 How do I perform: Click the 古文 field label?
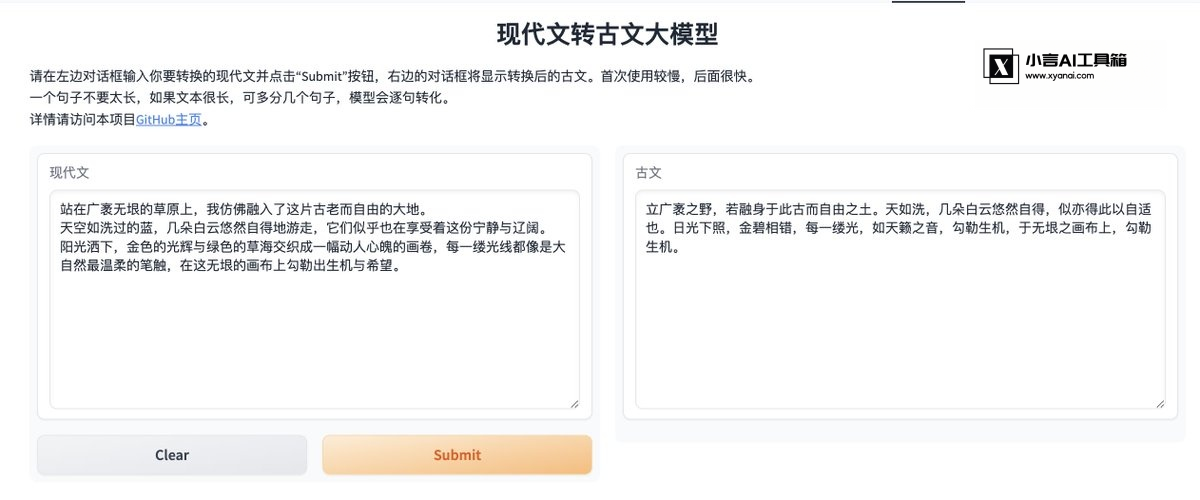tap(649, 172)
